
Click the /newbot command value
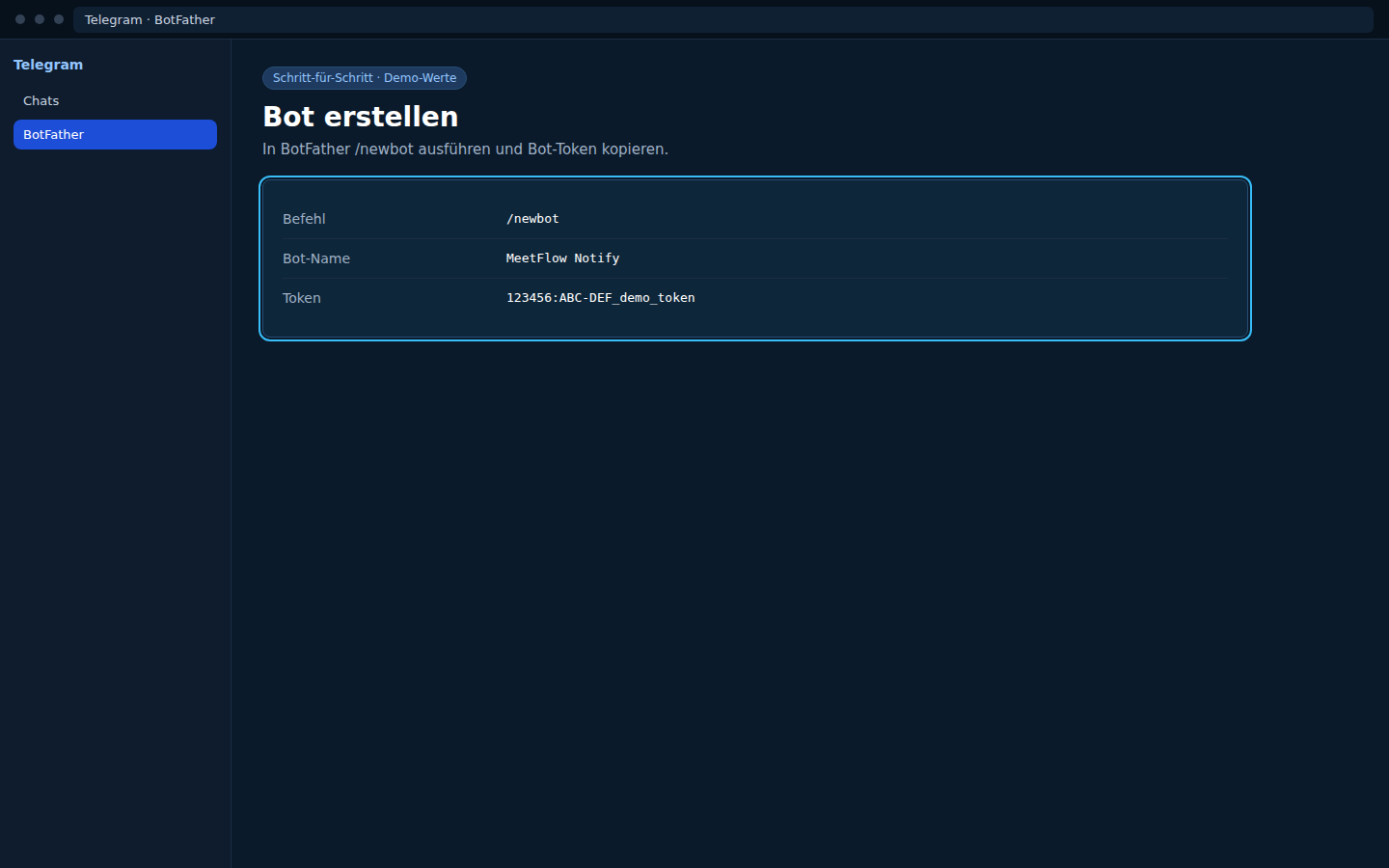click(x=532, y=219)
